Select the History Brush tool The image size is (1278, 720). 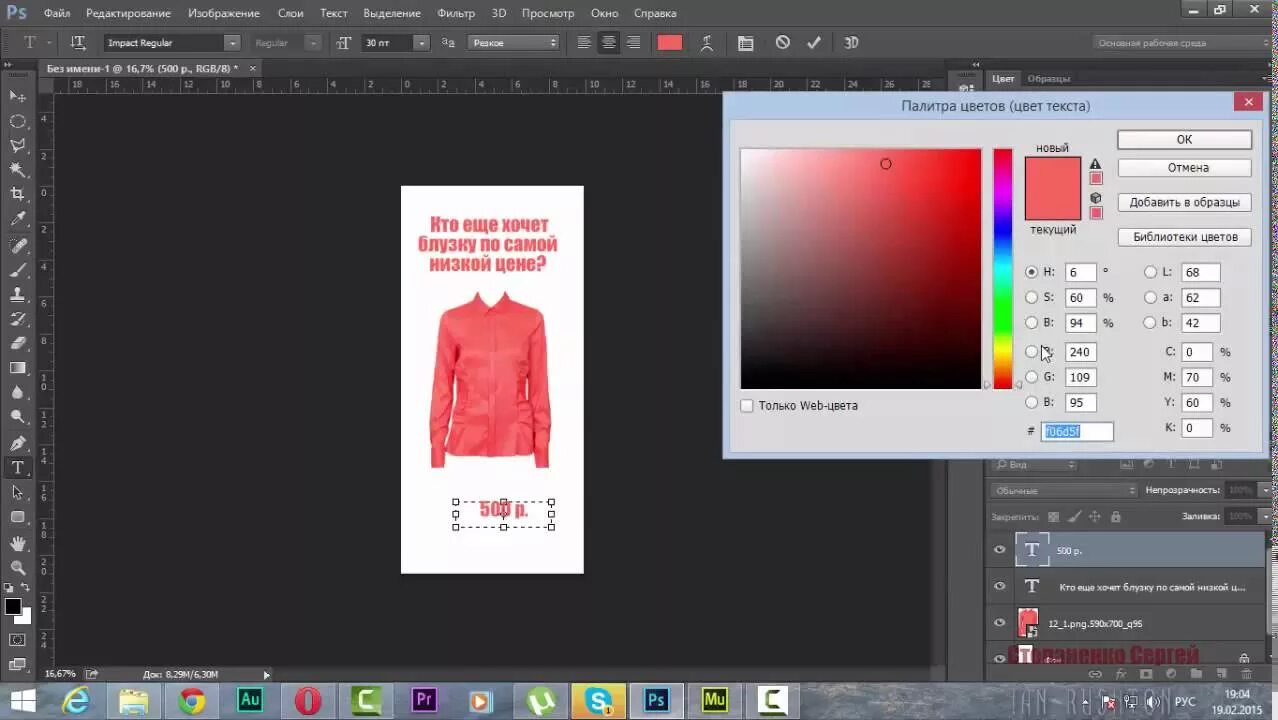[x=18, y=319]
